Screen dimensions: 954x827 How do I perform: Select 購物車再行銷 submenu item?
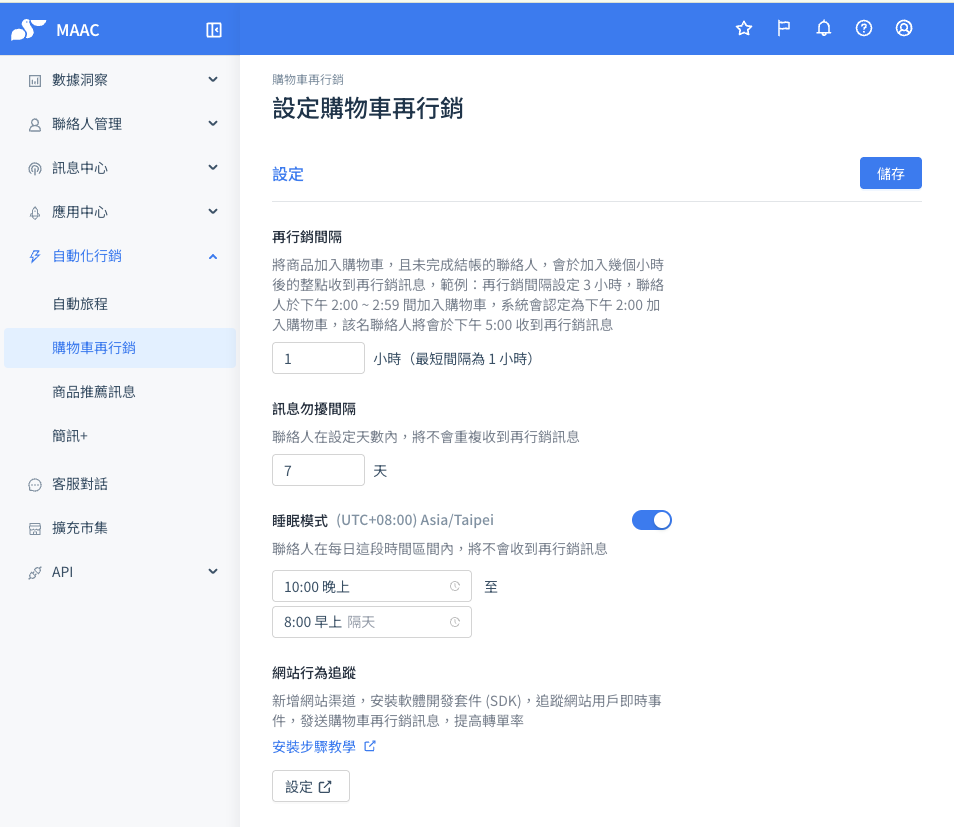[x=120, y=348]
